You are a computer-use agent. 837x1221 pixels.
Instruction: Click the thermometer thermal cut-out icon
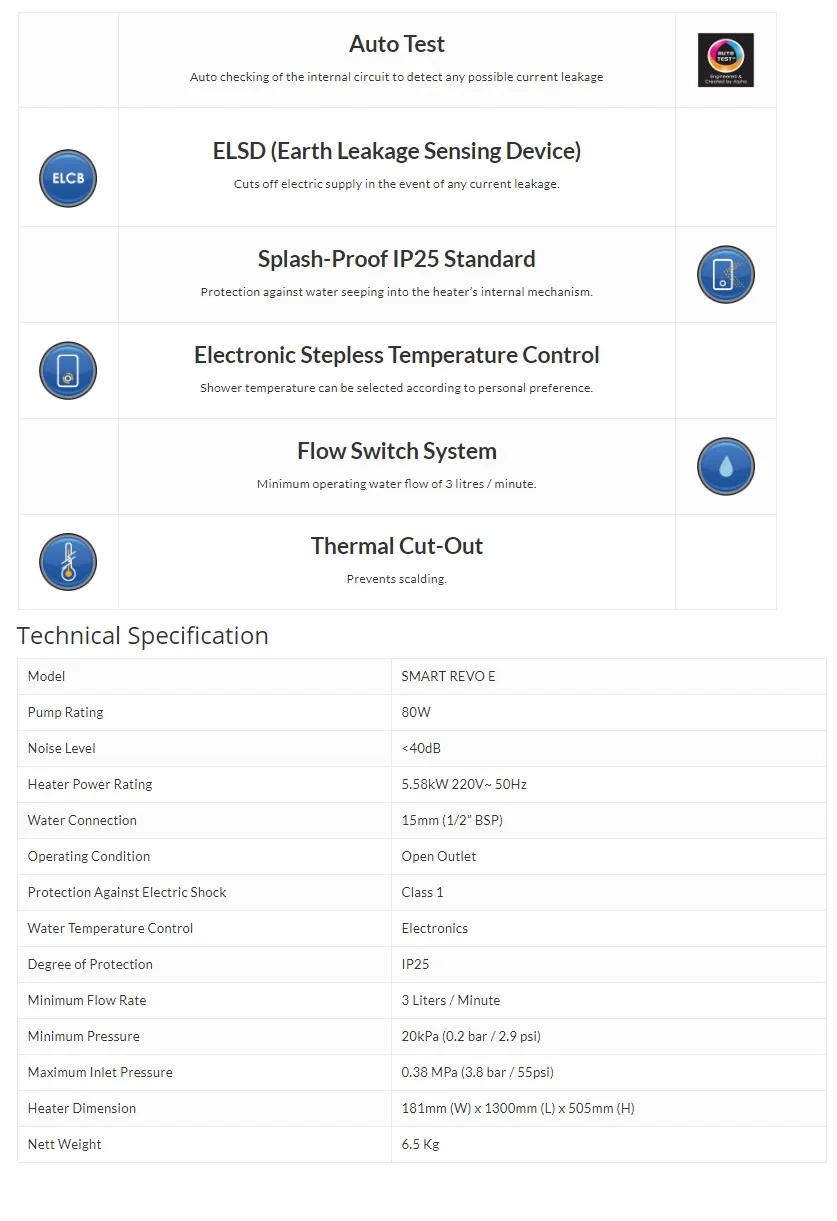coord(68,562)
